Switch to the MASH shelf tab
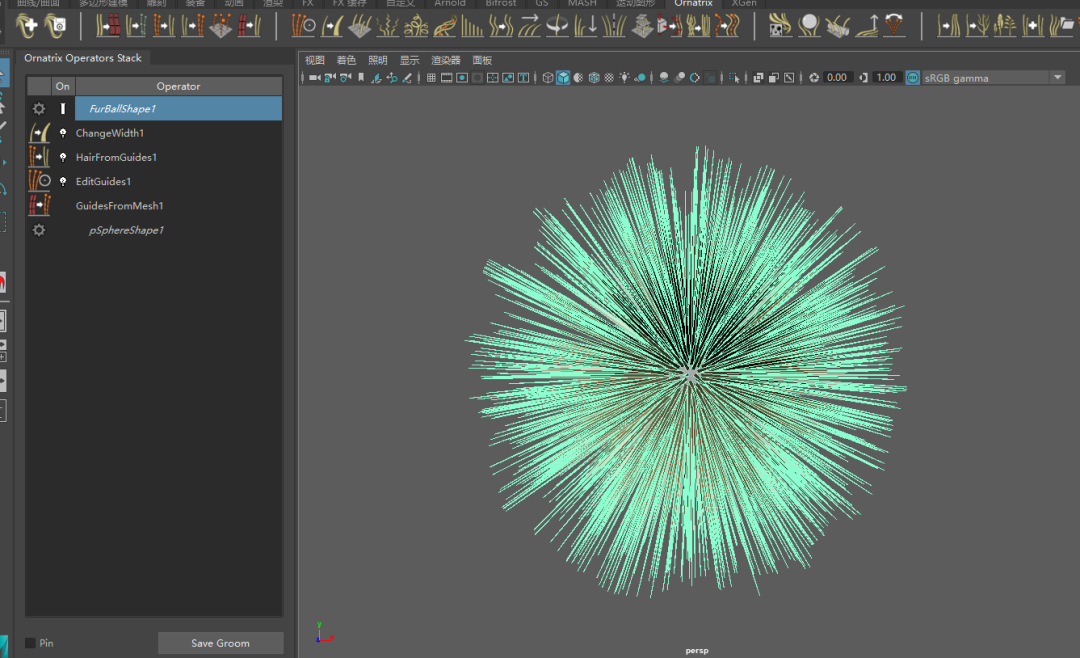This screenshot has width=1080, height=658. [582, 4]
